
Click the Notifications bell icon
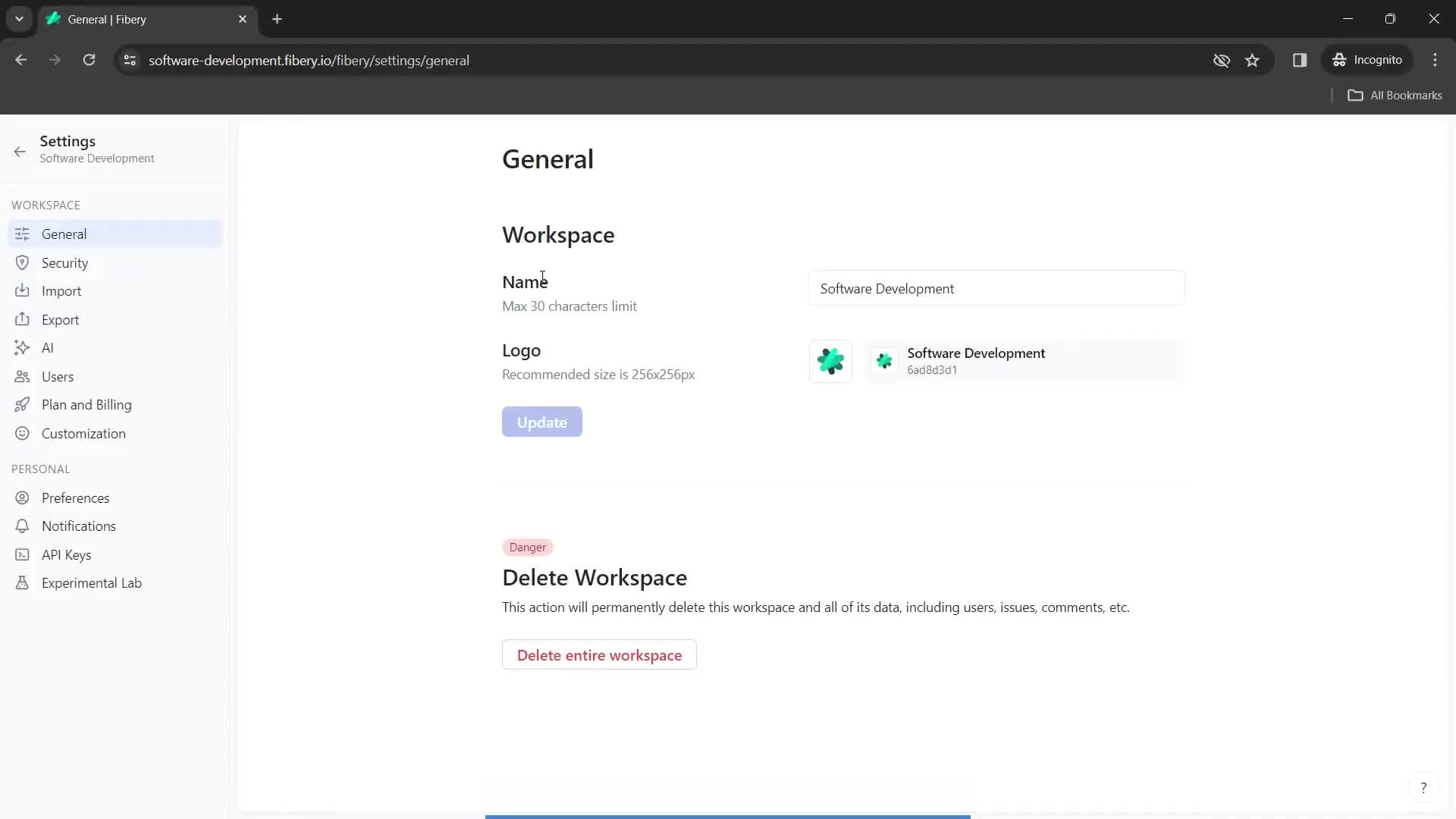click(x=22, y=526)
